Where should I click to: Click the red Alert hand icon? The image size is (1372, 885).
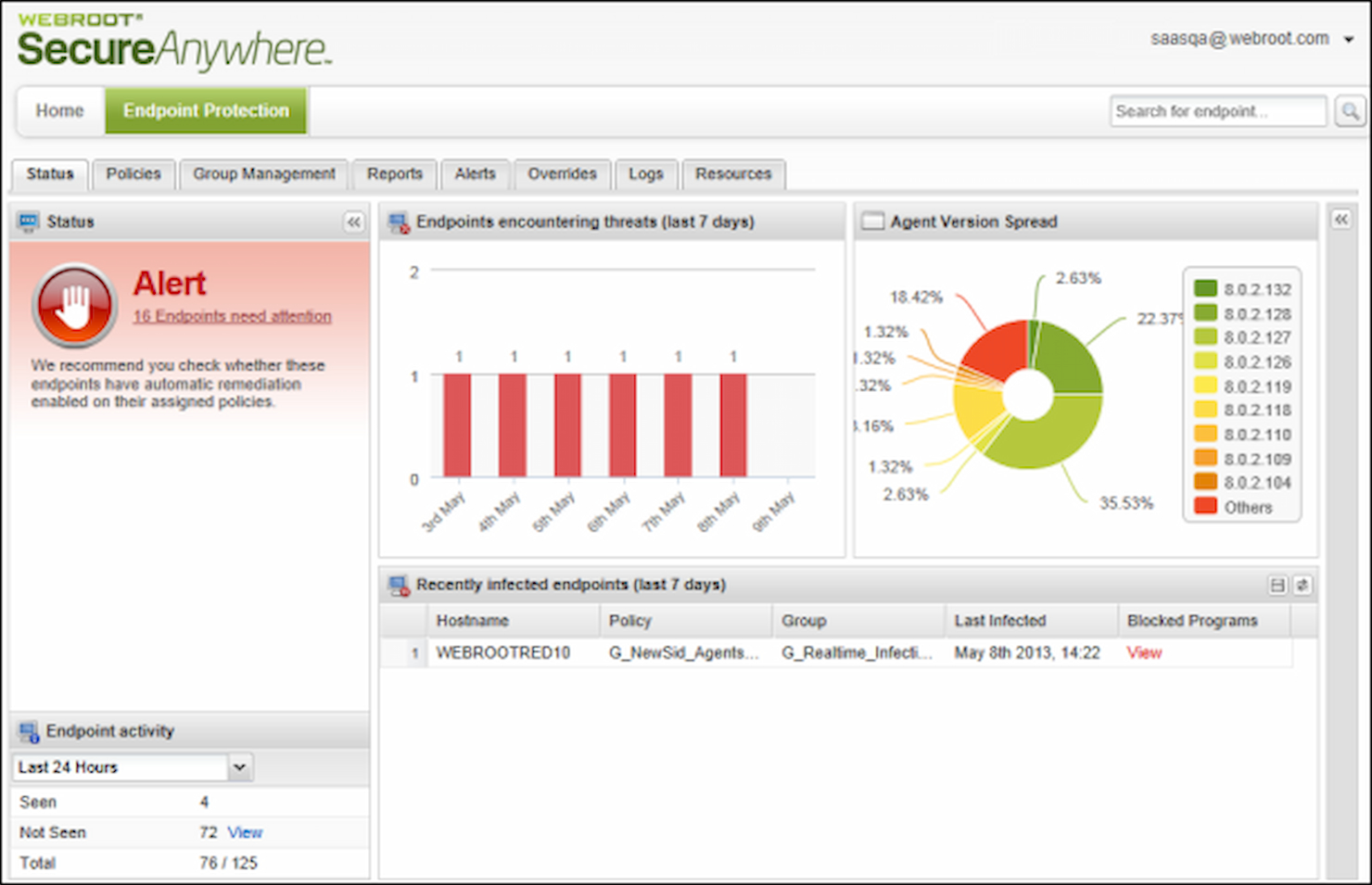coord(74,305)
